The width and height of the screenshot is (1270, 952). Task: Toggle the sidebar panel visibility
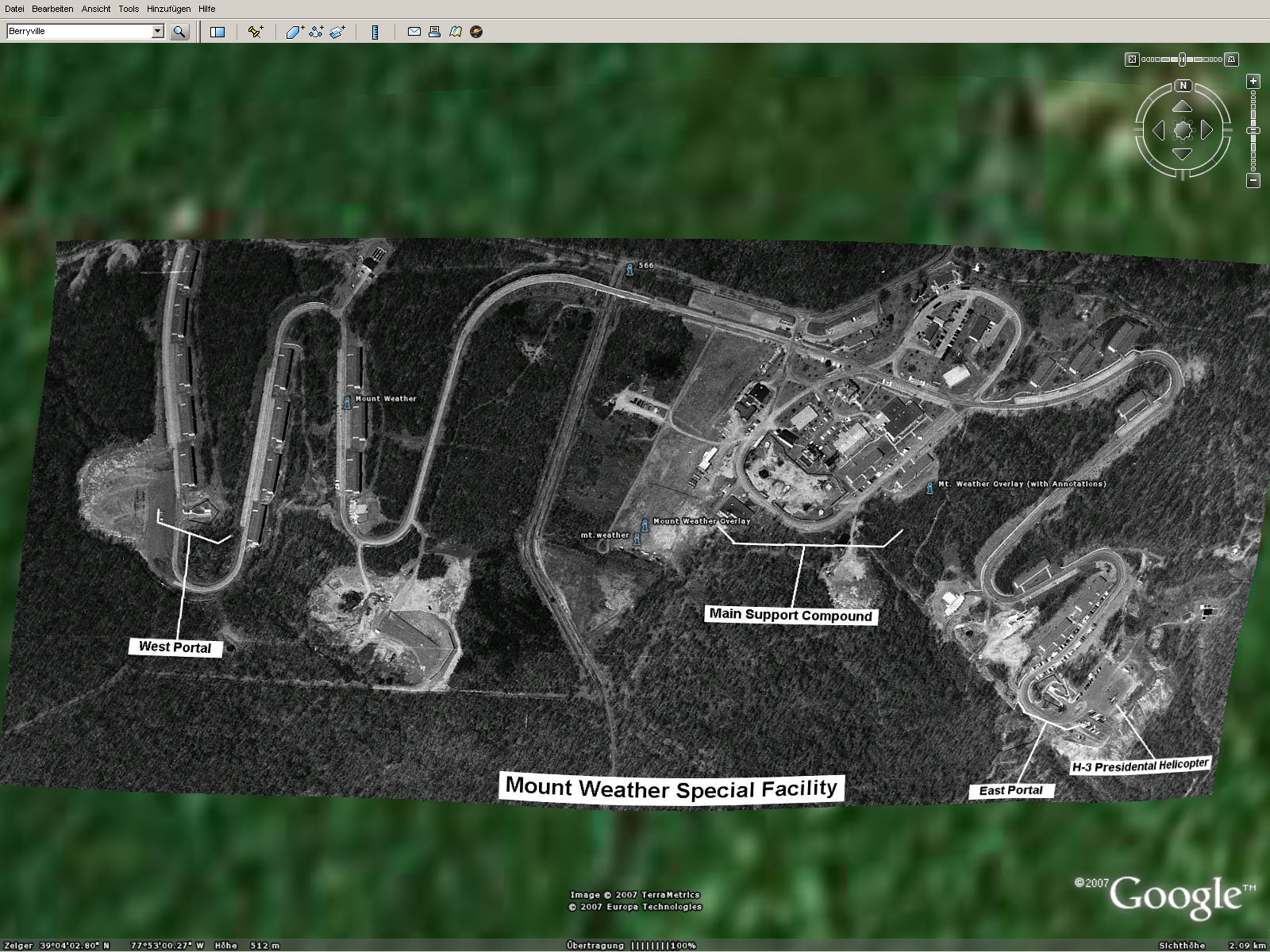click(x=217, y=32)
